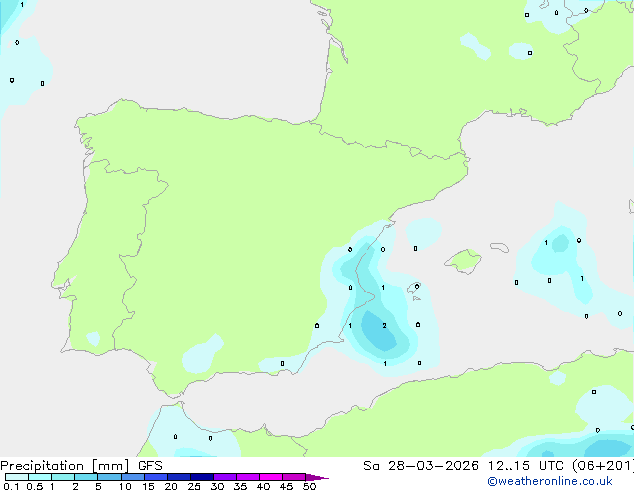Click the '35' legend scale label

coord(240,486)
